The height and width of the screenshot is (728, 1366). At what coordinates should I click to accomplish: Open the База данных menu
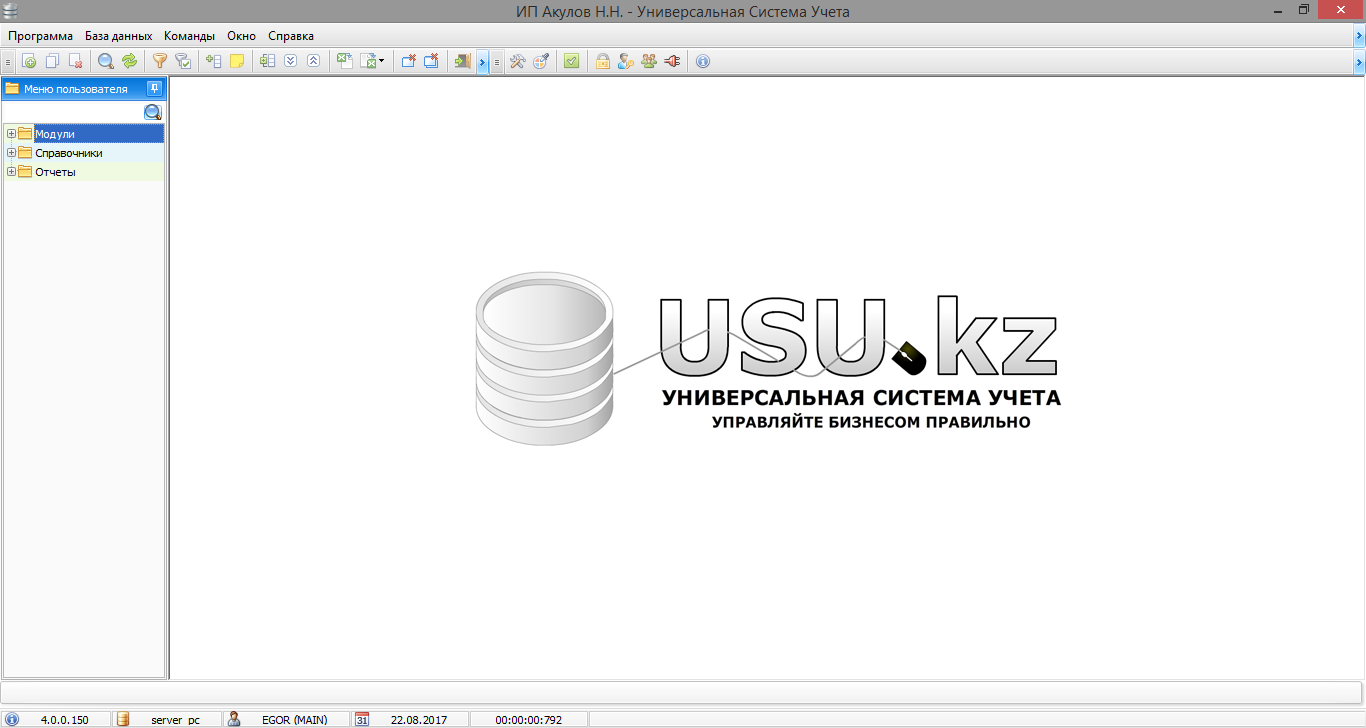pos(119,35)
